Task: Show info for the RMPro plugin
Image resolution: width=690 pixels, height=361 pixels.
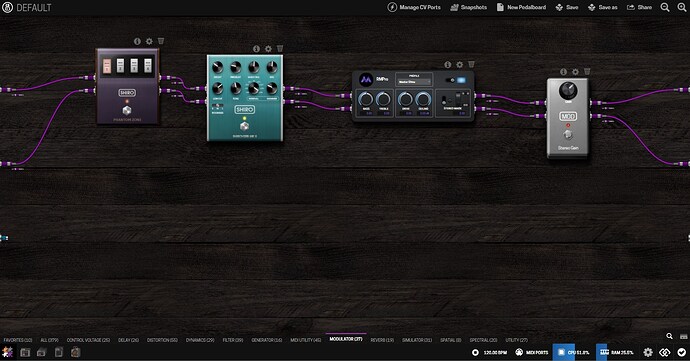Action: tap(448, 65)
